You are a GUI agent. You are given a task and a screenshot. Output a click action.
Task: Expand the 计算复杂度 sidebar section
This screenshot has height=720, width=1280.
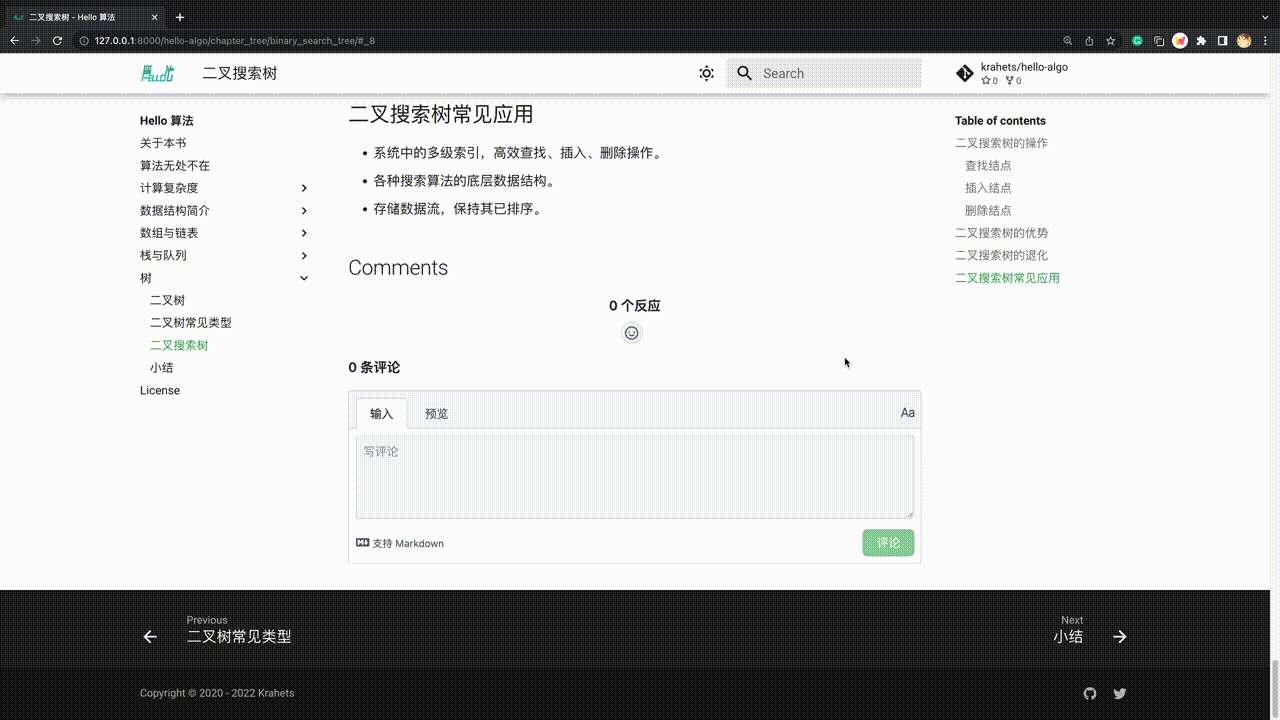304,188
